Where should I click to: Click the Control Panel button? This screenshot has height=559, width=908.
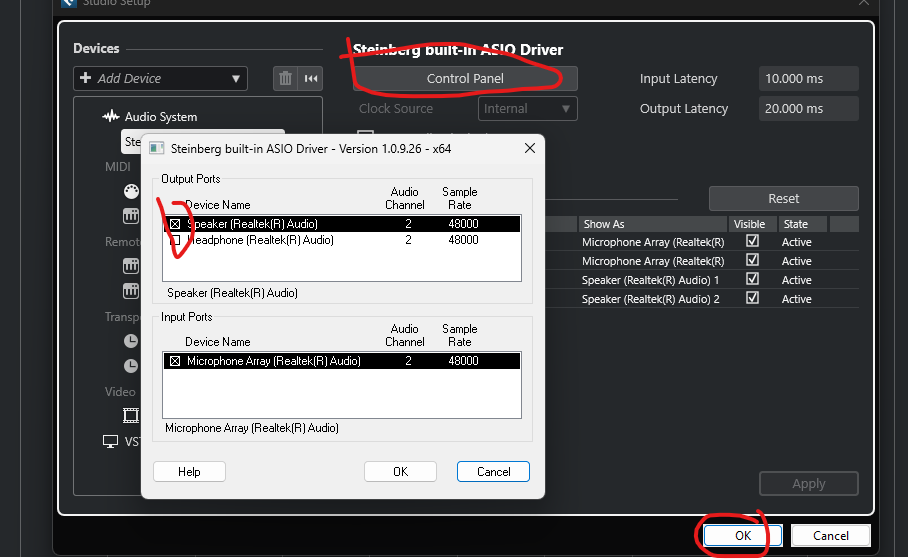click(x=465, y=78)
